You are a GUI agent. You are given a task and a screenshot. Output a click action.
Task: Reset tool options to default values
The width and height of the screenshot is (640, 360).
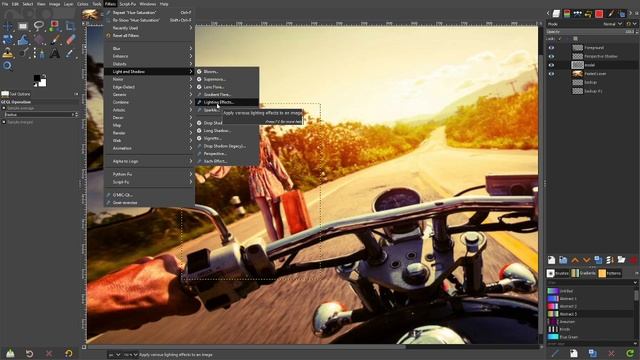click(x=69, y=353)
